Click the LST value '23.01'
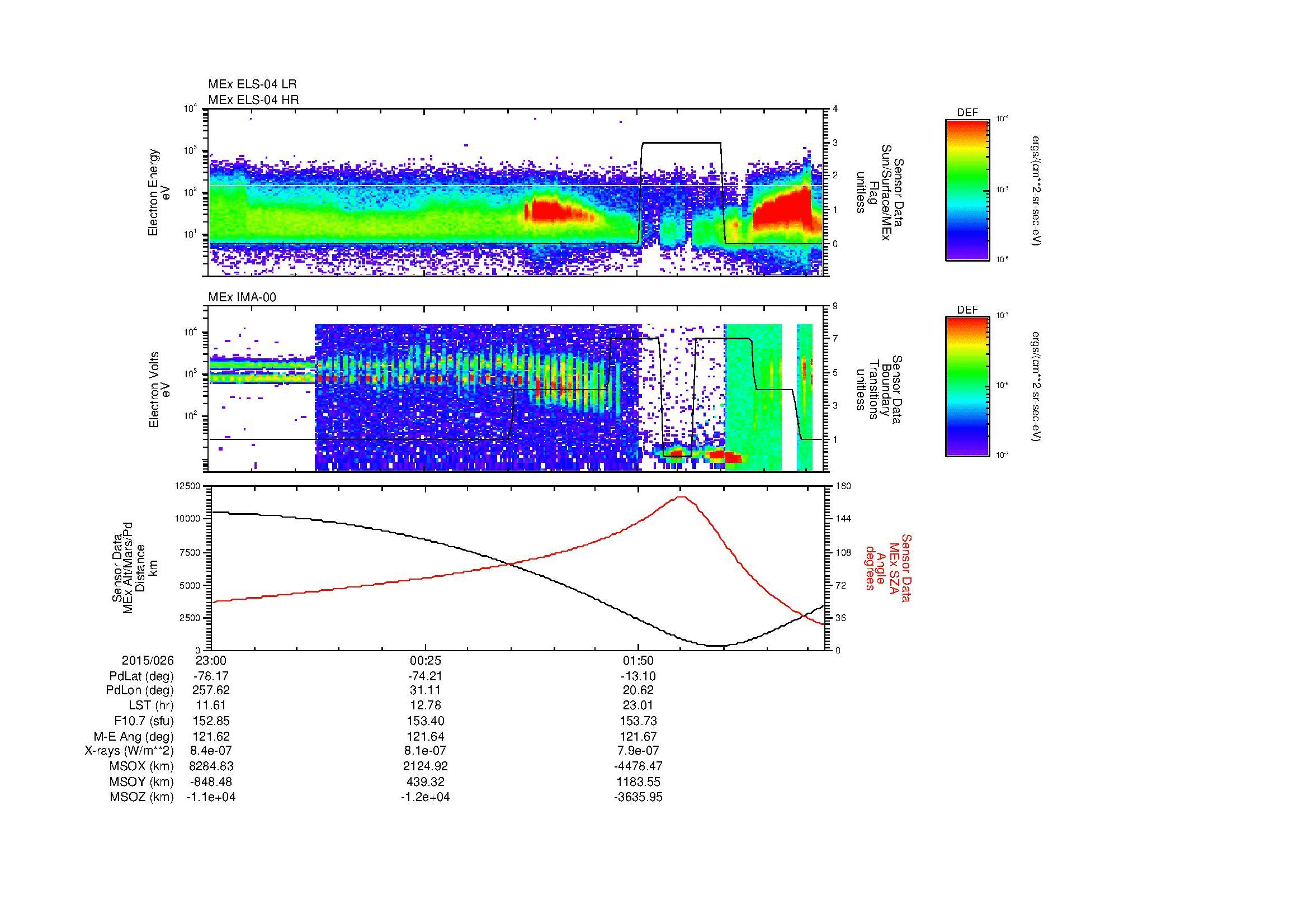1308x924 pixels. [x=638, y=705]
